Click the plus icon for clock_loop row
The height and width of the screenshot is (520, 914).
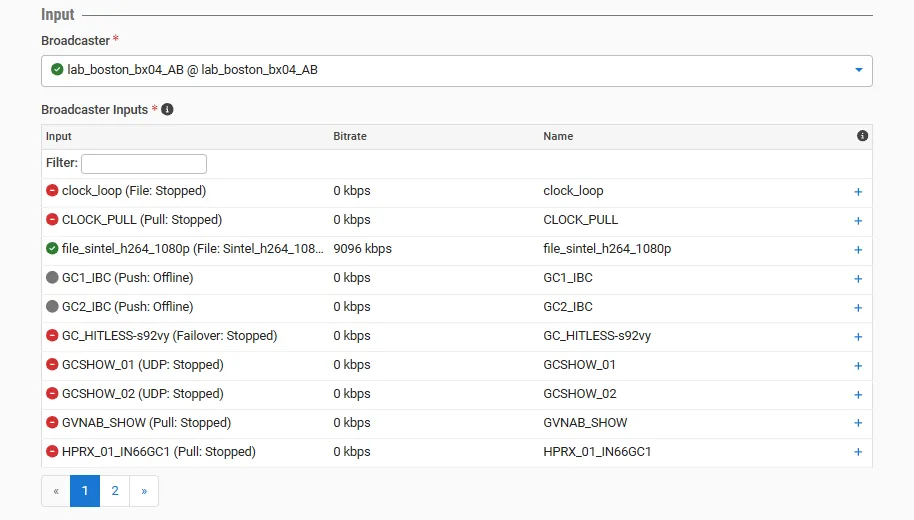(x=858, y=192)
